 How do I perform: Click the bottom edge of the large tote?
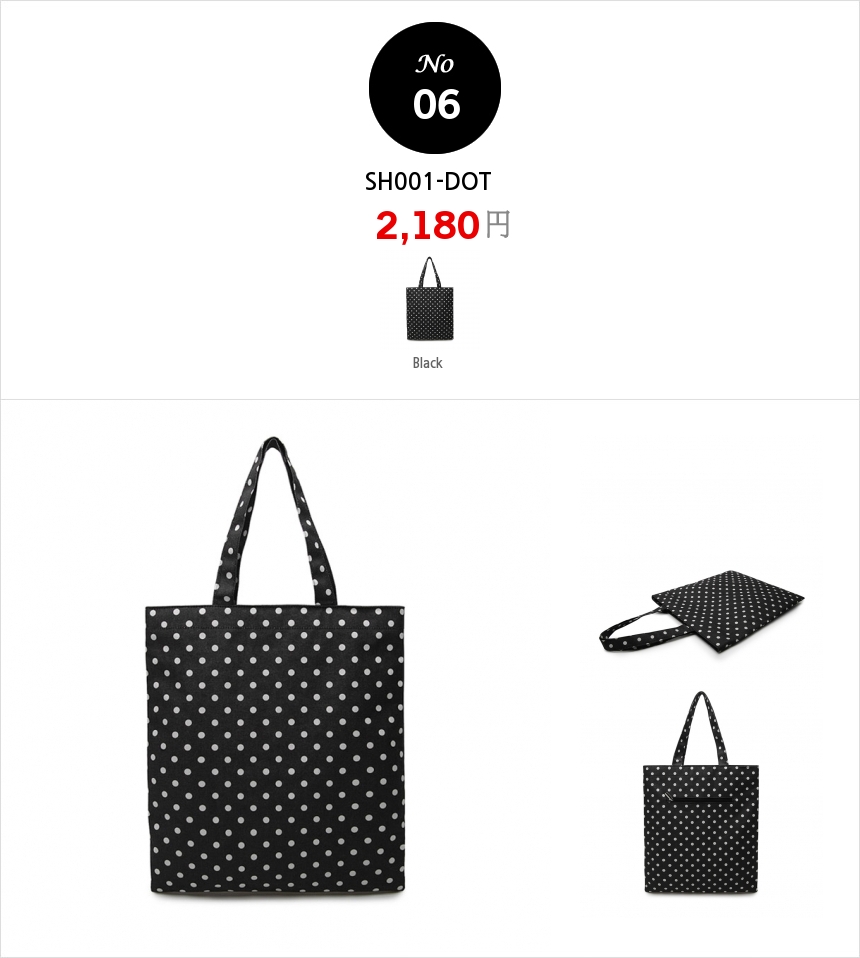[x=278, y=893]
